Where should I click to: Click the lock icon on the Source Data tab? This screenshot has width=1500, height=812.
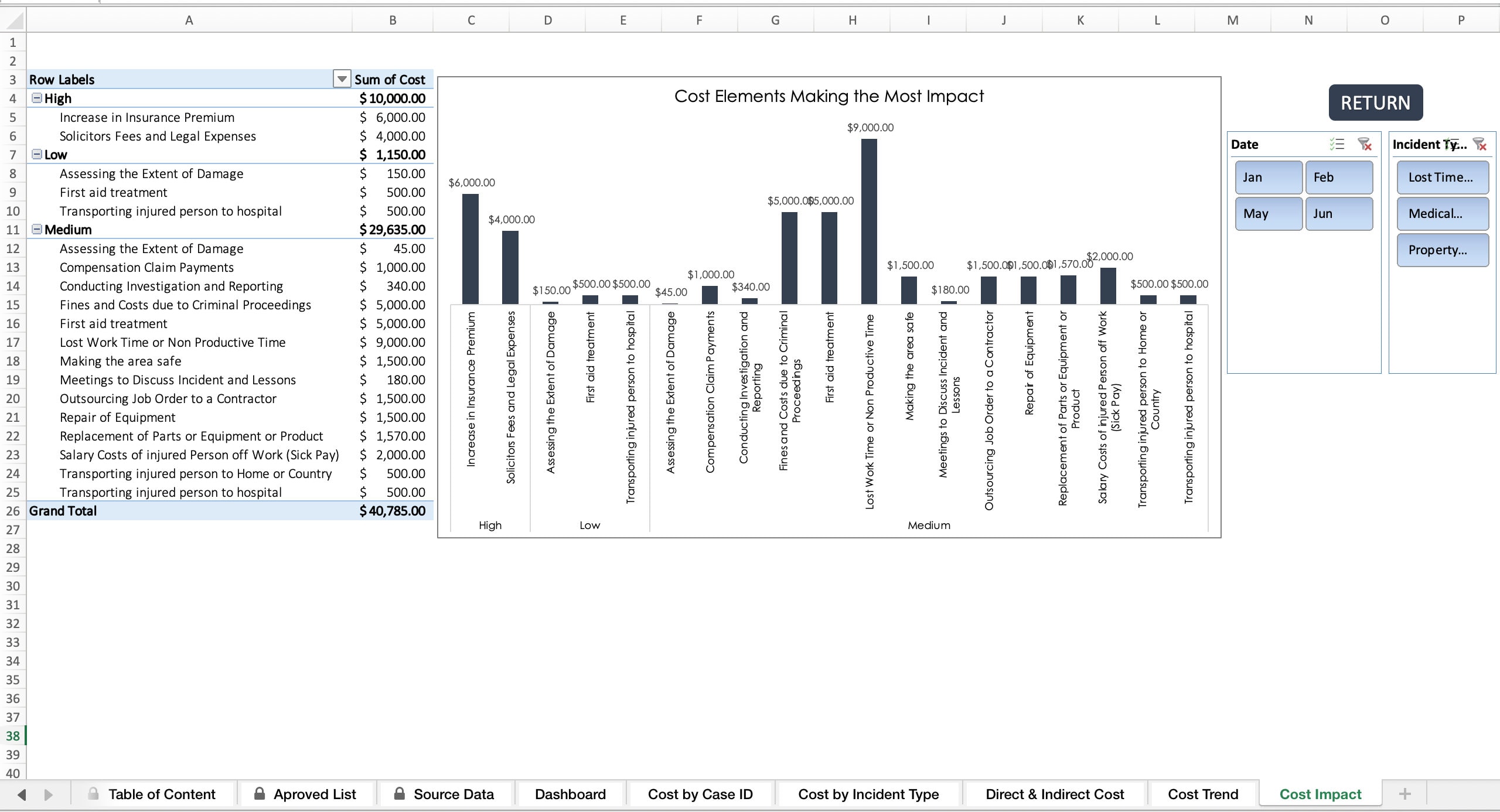(x=401, y=794)
